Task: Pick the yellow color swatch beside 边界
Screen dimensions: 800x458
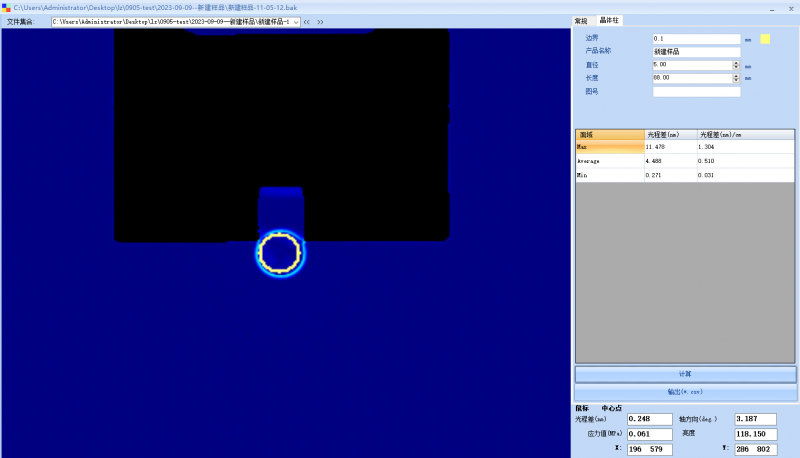Action: (765, 39)
